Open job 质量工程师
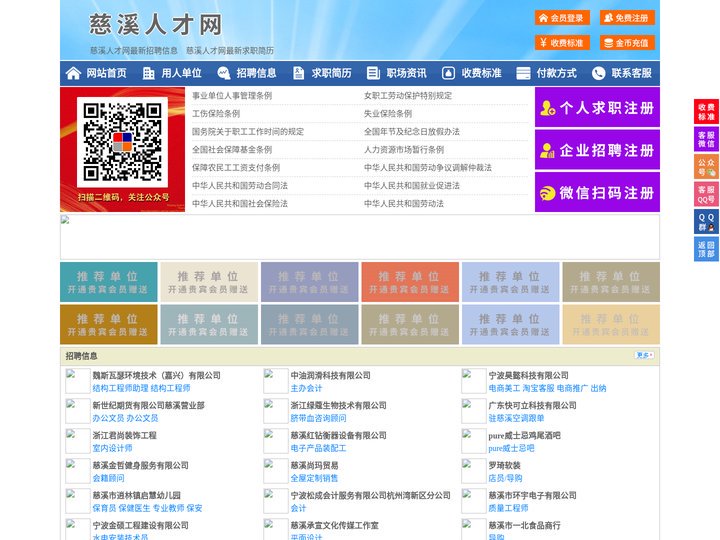Image resolution: width=720 pixels, height=540 pixels. (x=508, y=508)
